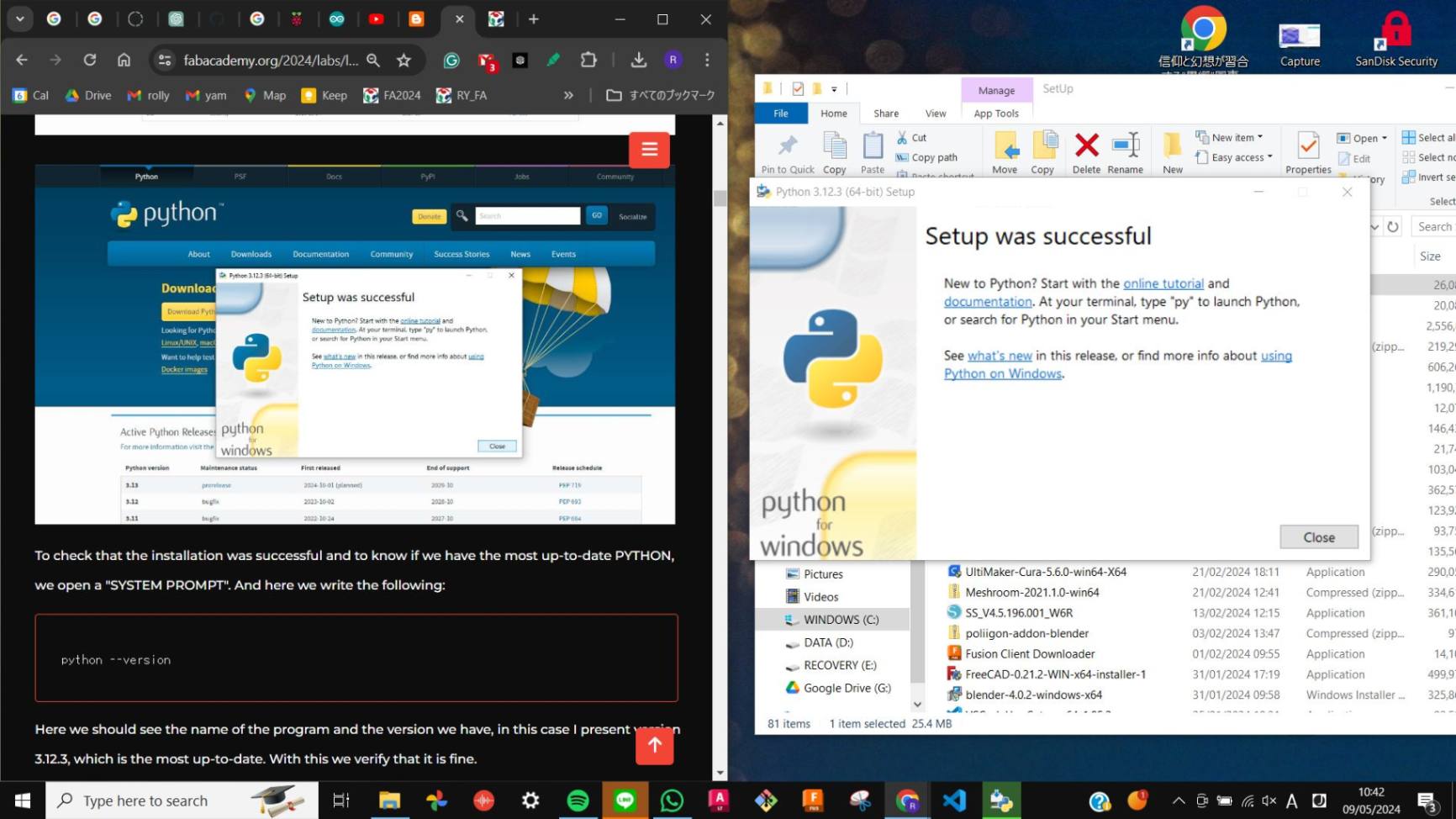Open Chrome three-dot menu

[x=707, y=60]
